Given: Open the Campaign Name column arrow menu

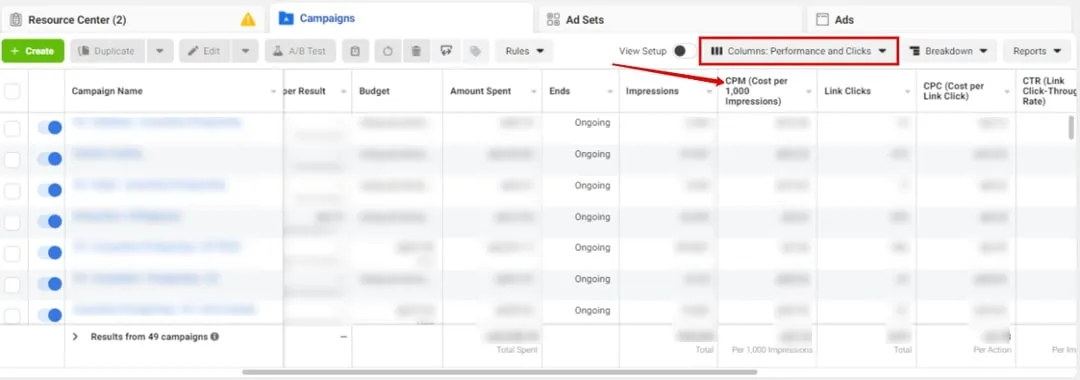Looking at the screenshot, I should click(x=274, y=92).
